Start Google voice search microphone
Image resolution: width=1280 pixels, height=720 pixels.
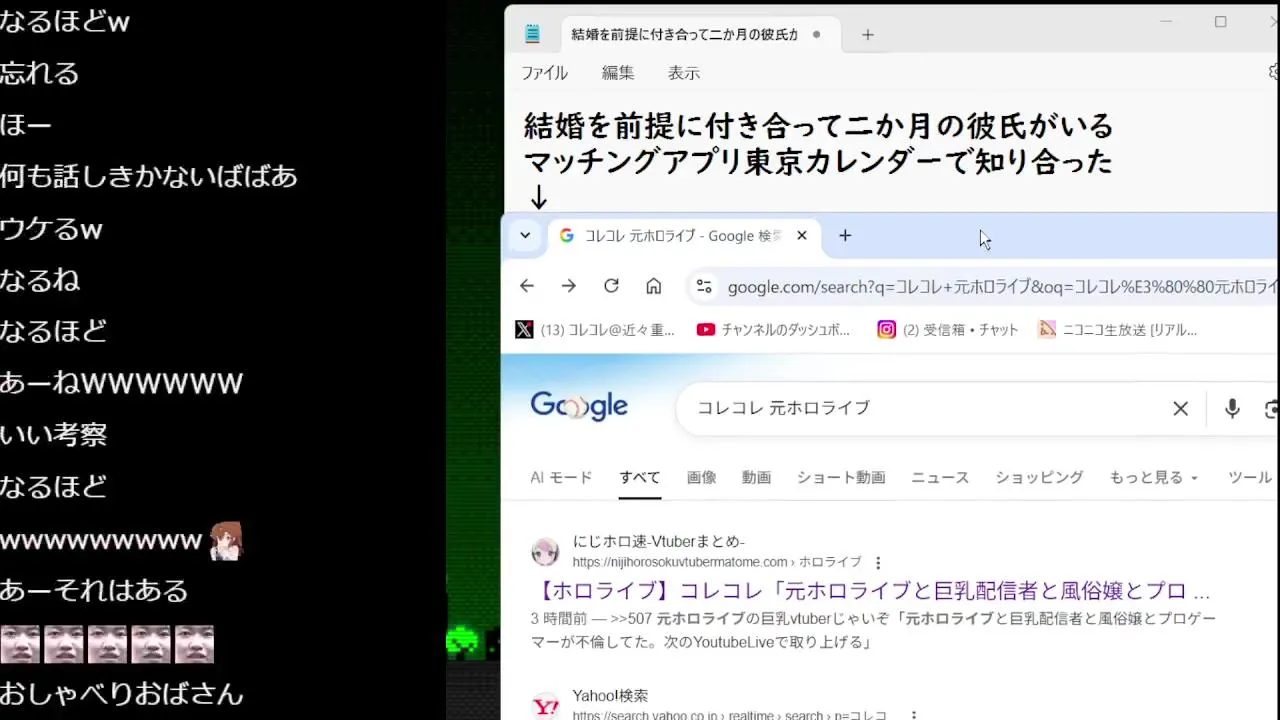point(1232,408)
